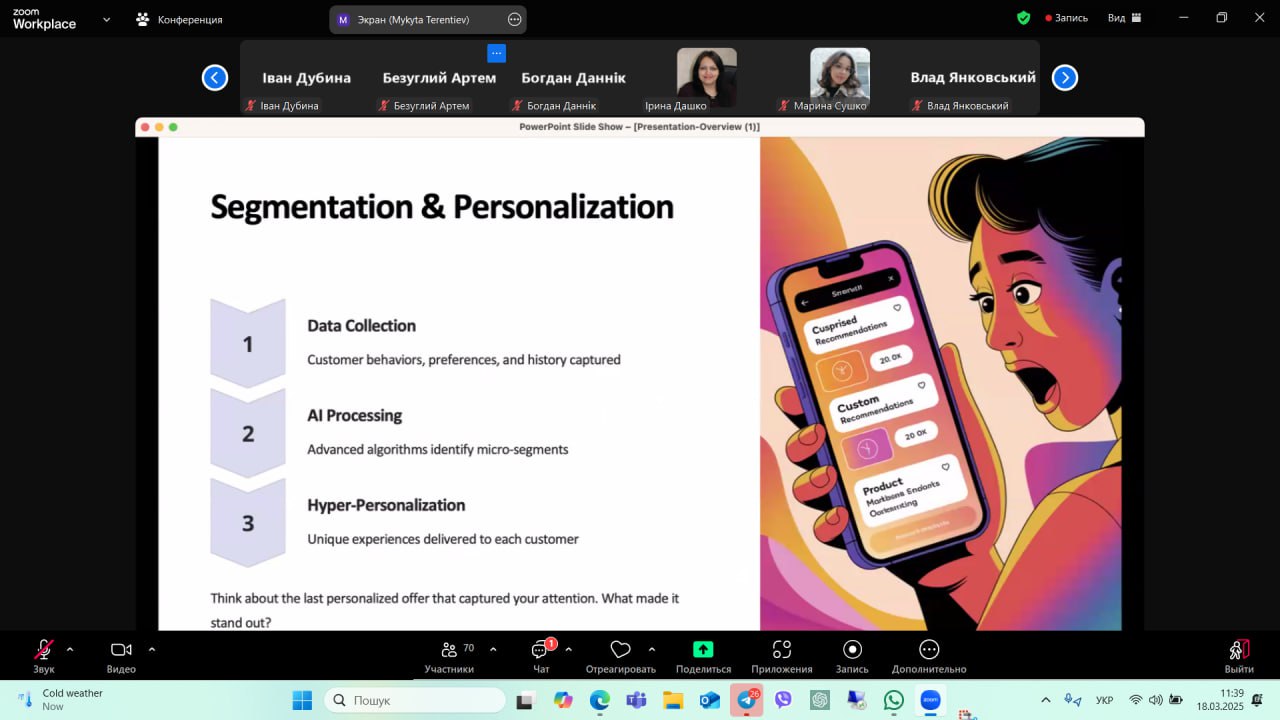1280x720 pixels.
Task: Open reactions with Отреагировать heart icon
Action: 620,656
